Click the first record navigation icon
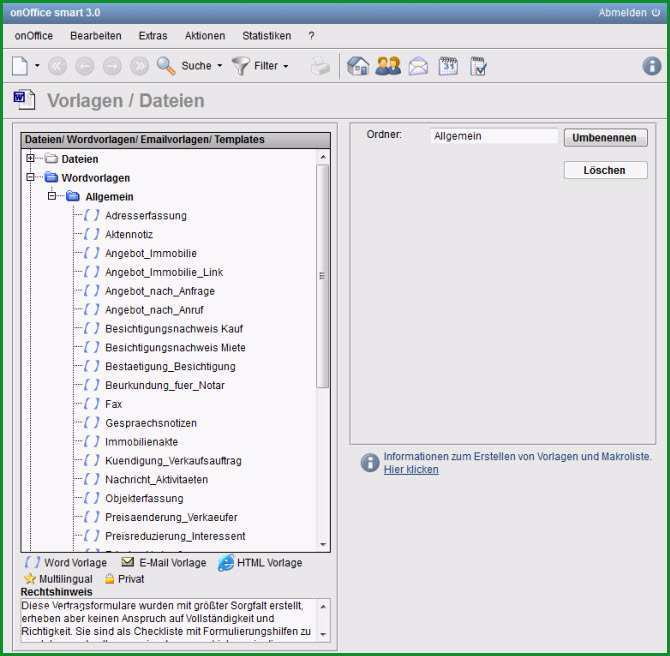Viewport: 670px width, 656px height. click(57, 66)
